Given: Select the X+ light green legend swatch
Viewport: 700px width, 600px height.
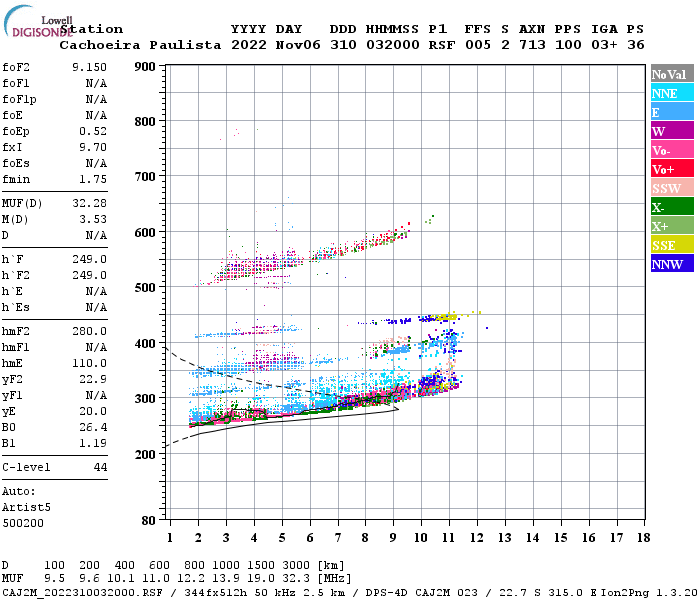Looking at the screenshot, I should click(672, 225).
